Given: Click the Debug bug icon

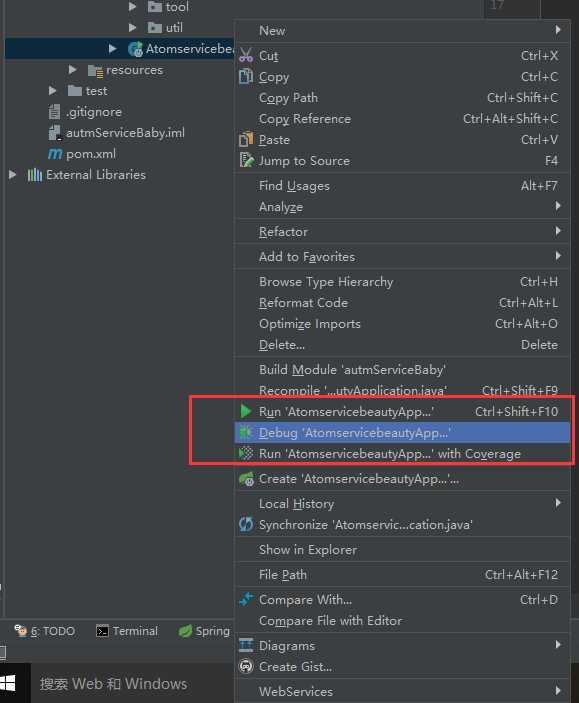Looking at the screenshot, I should (x=246, y=432).
